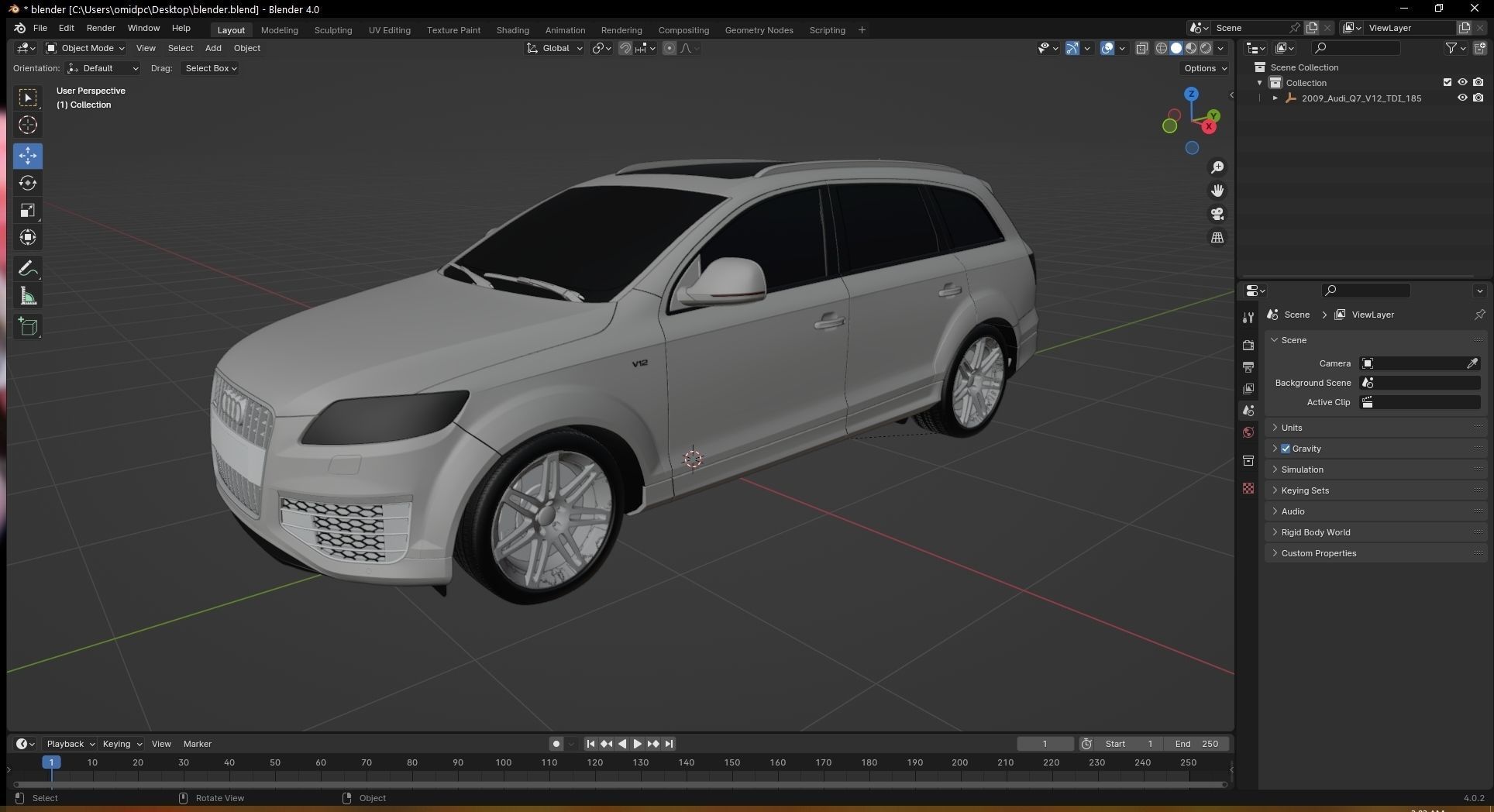The height and width of the screenshot is (812, 1494).
Task: Select the Measure tool
Action: click(28, 296)
